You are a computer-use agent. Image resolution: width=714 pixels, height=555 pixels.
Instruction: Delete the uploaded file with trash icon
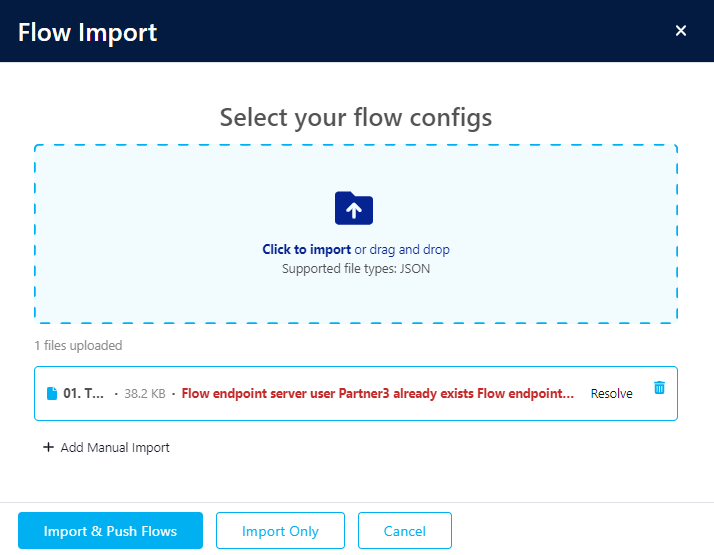pos(659,387)
